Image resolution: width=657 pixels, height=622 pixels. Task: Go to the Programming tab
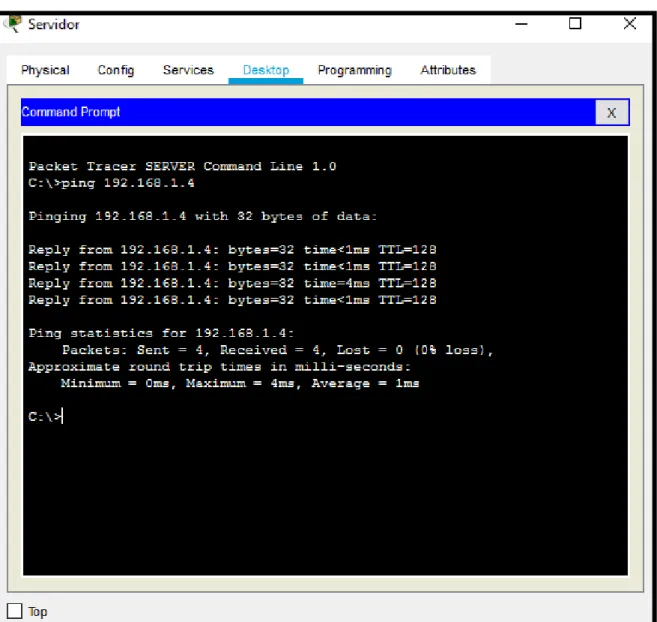click(354, 70)
